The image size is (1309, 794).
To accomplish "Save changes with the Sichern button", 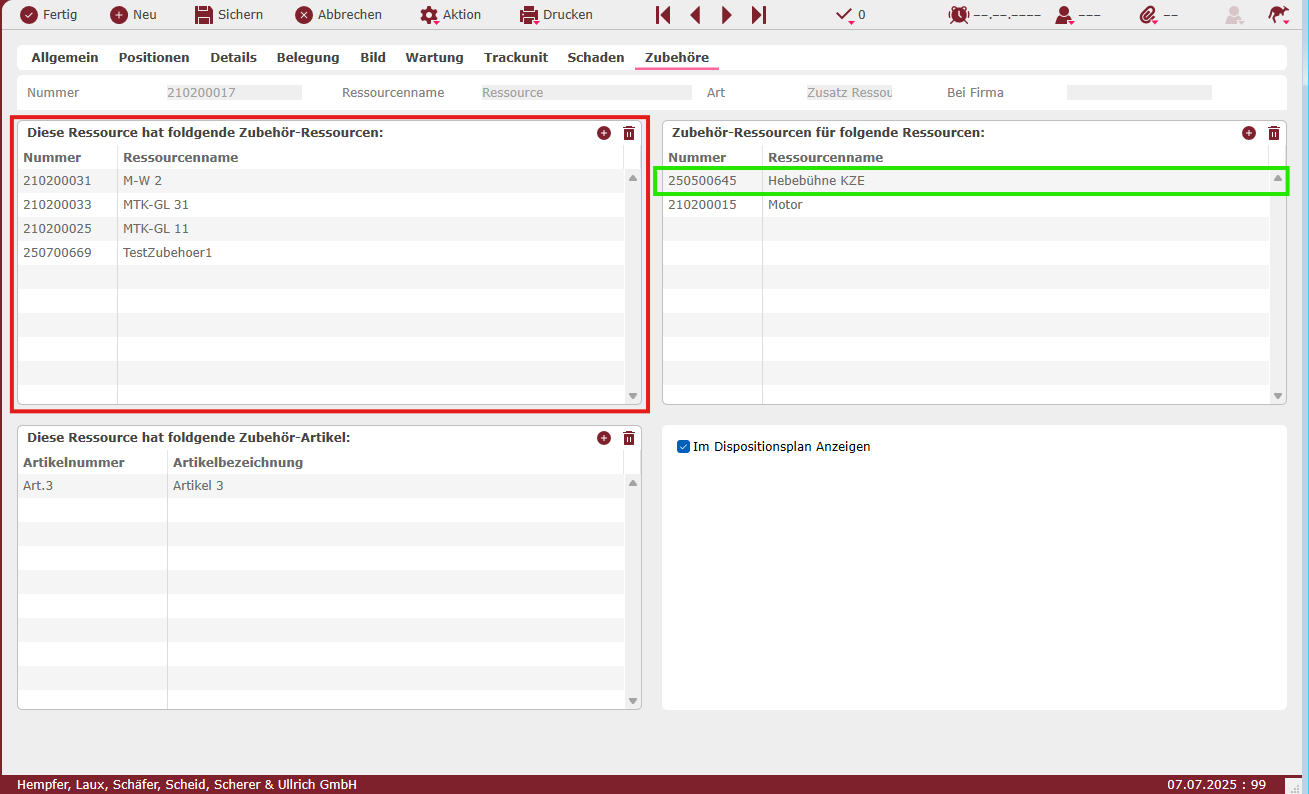I will coord(229,15).
